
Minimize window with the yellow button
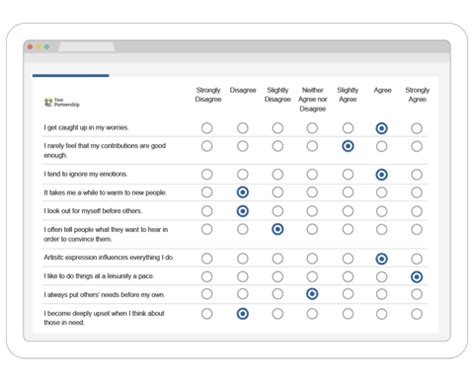point(38,47)
